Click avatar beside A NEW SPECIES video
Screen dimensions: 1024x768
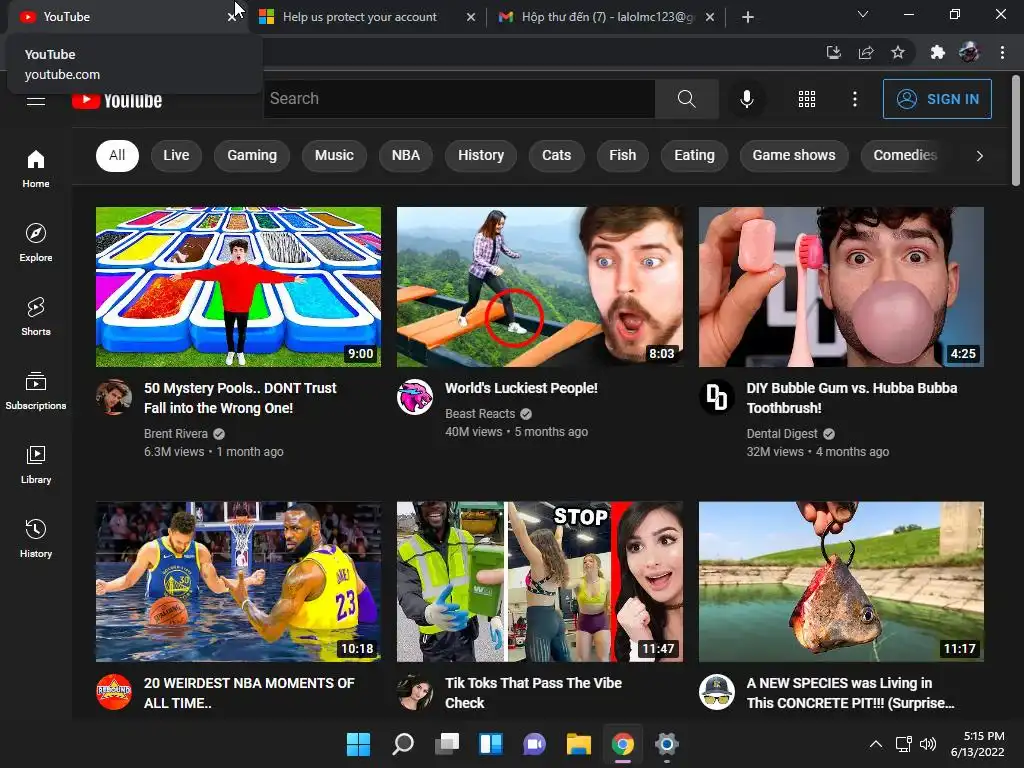(716, 692)
